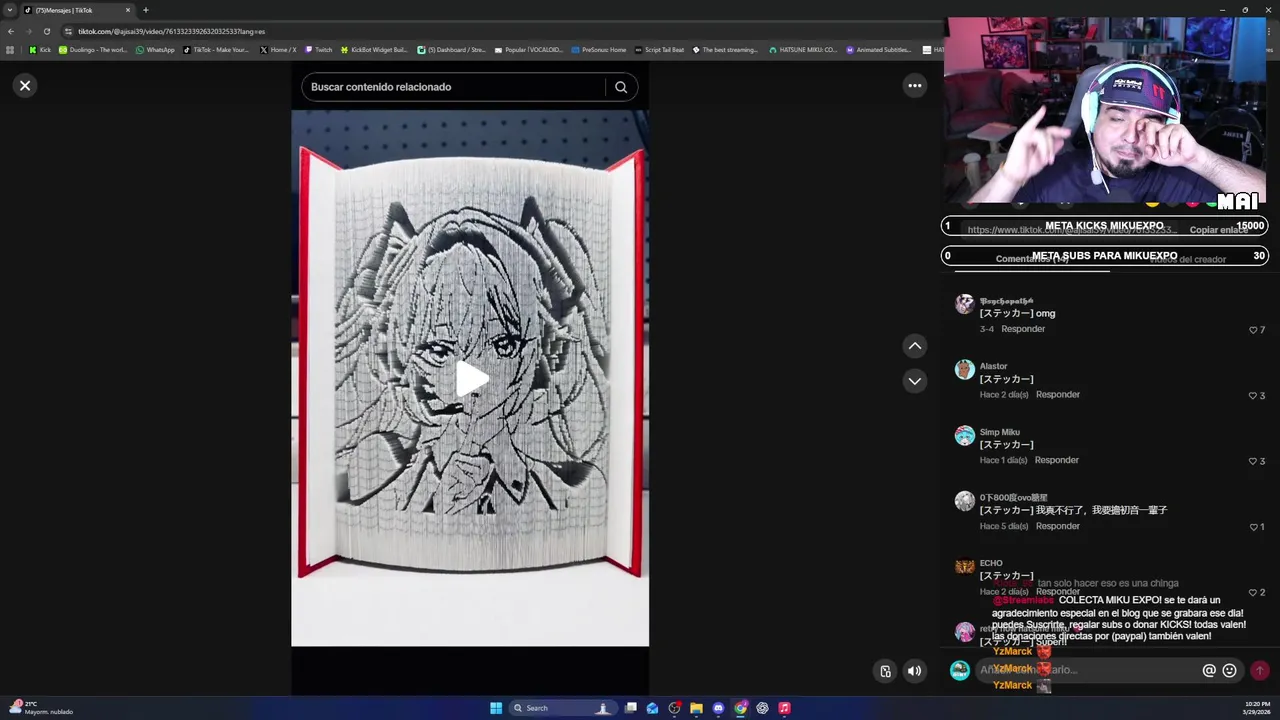Image resolution: width=1280 pixels, height=720 pixels.
Task: Like Simp Miku's comment heart icon
Action: pos(1253,461)
